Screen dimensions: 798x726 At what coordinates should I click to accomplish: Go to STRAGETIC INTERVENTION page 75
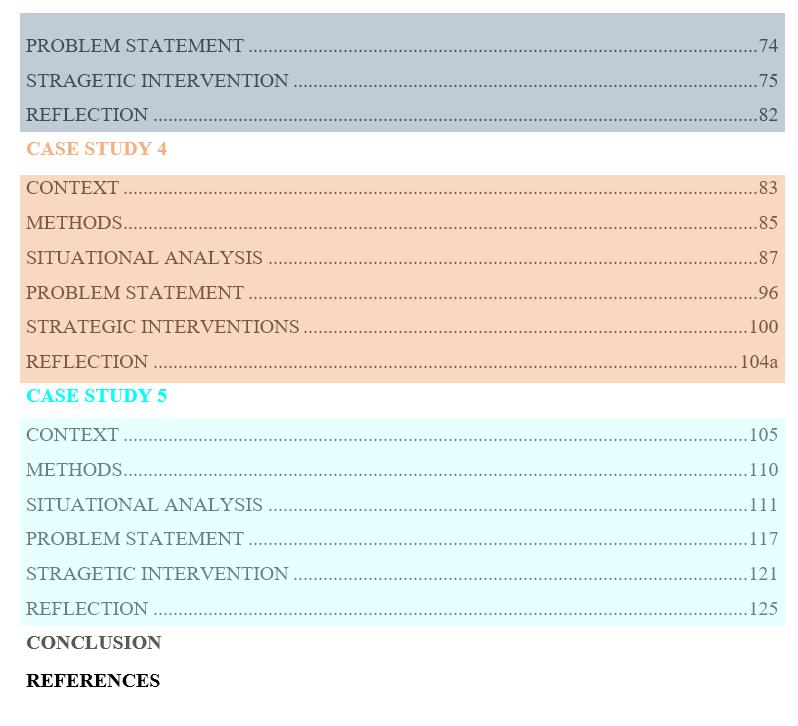(157, 81)
